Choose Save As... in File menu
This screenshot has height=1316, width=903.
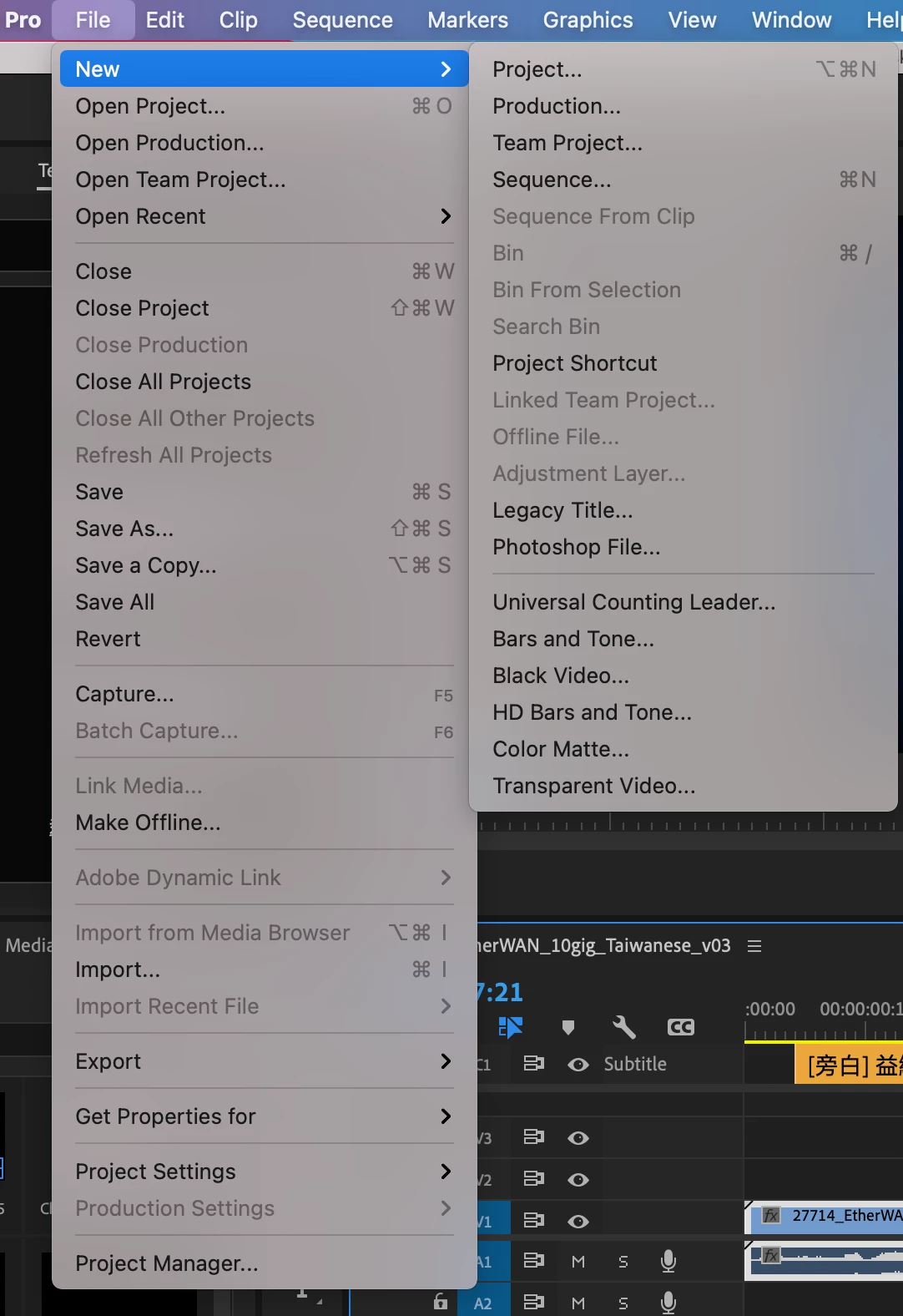pyautogui.click(x=265, y=529)
